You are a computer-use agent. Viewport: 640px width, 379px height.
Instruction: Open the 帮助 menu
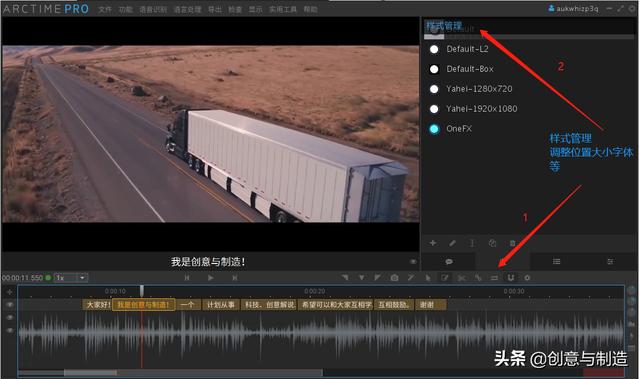[311, 9]
